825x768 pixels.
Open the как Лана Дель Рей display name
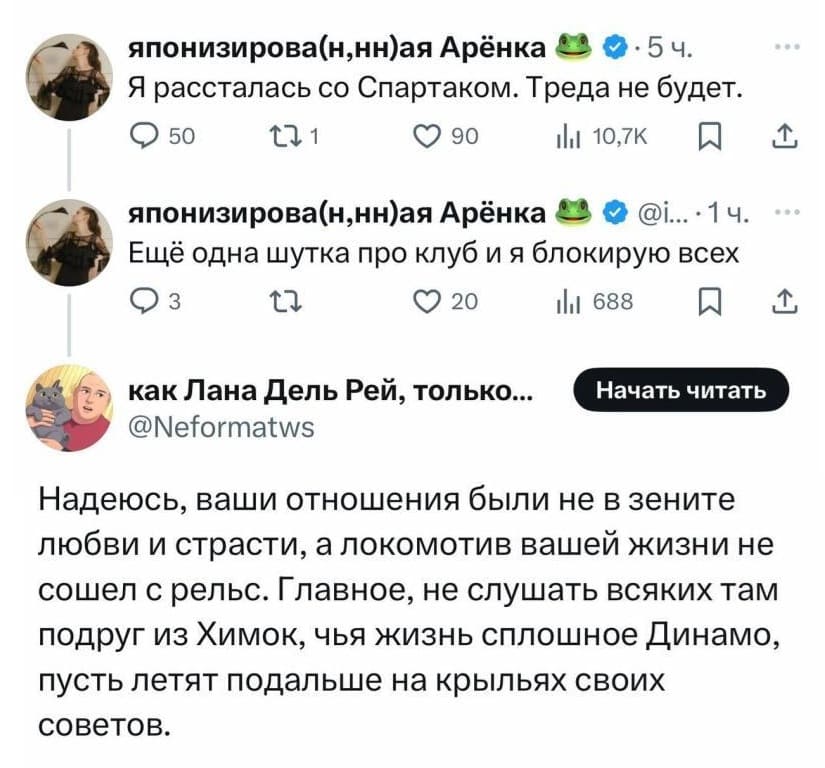click(332, 393)
